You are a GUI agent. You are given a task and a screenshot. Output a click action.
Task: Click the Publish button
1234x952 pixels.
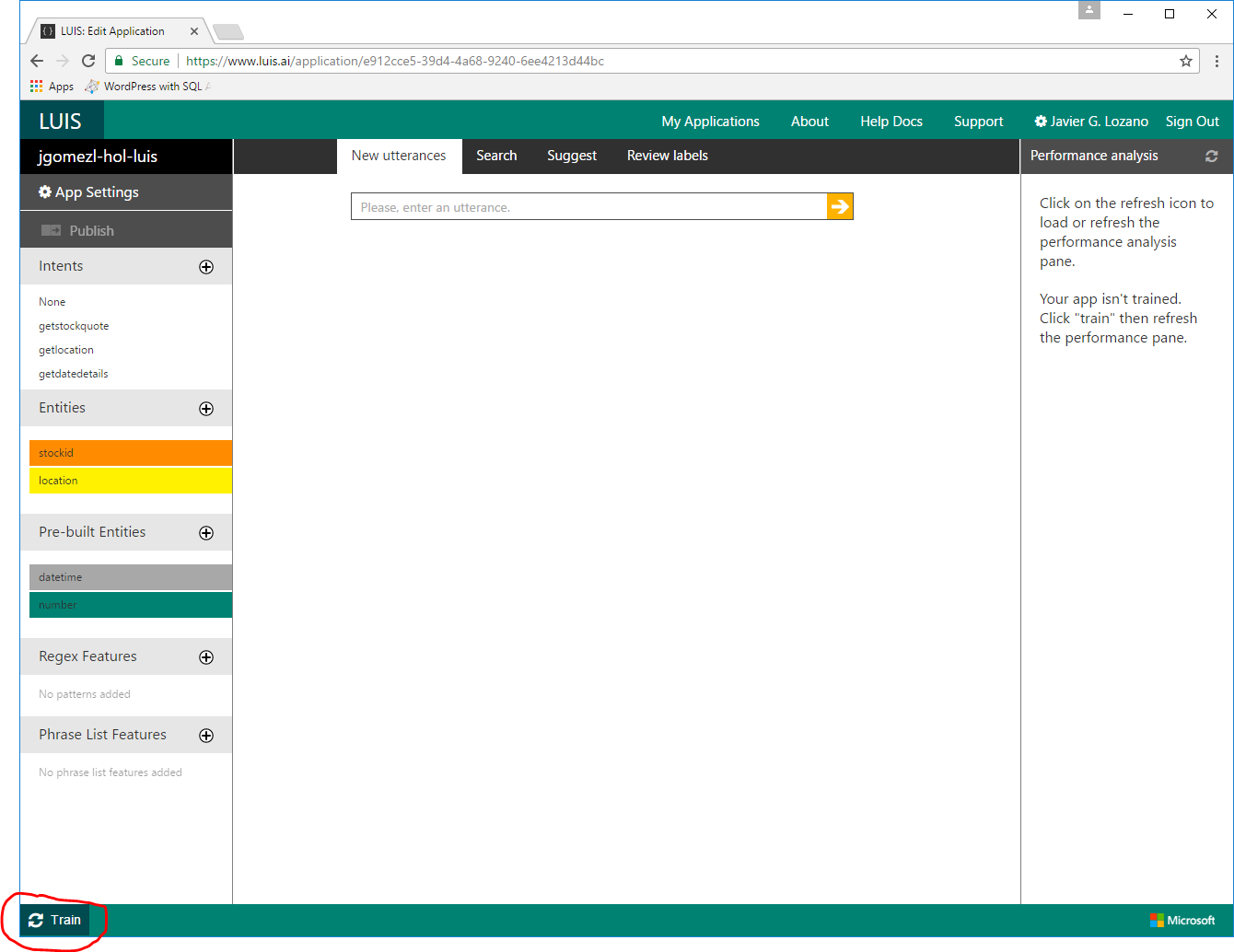[126, 230]
